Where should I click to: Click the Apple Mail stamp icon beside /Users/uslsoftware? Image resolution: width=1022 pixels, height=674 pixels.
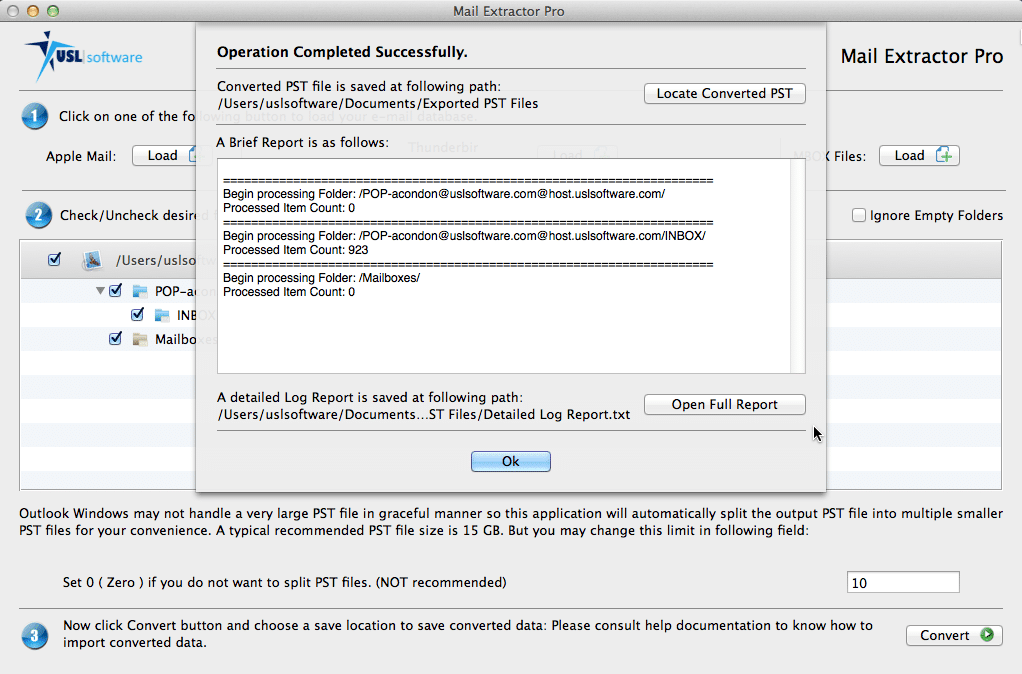coord(92,260)
